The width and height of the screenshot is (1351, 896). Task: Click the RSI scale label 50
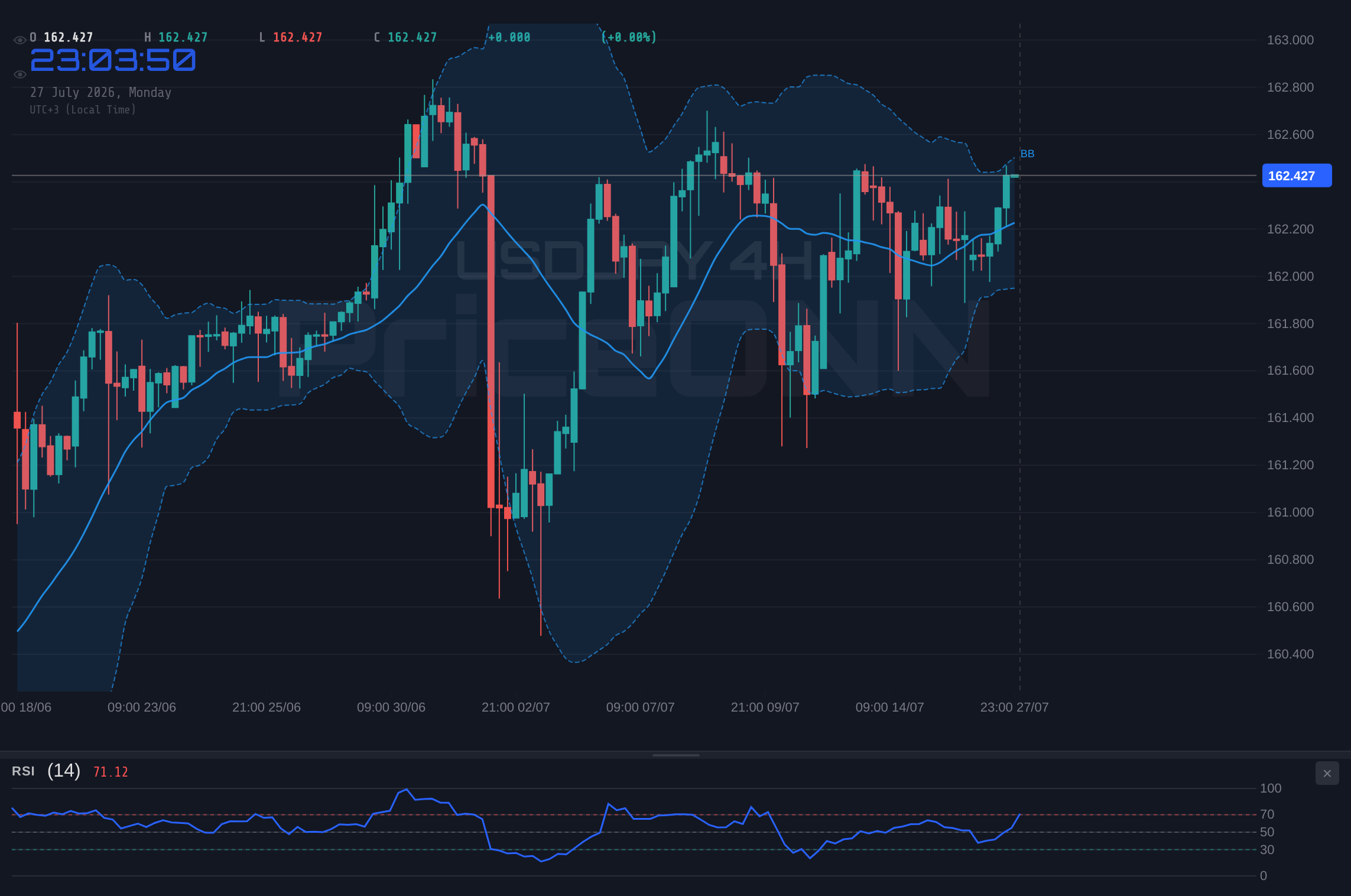point(1267,832)
